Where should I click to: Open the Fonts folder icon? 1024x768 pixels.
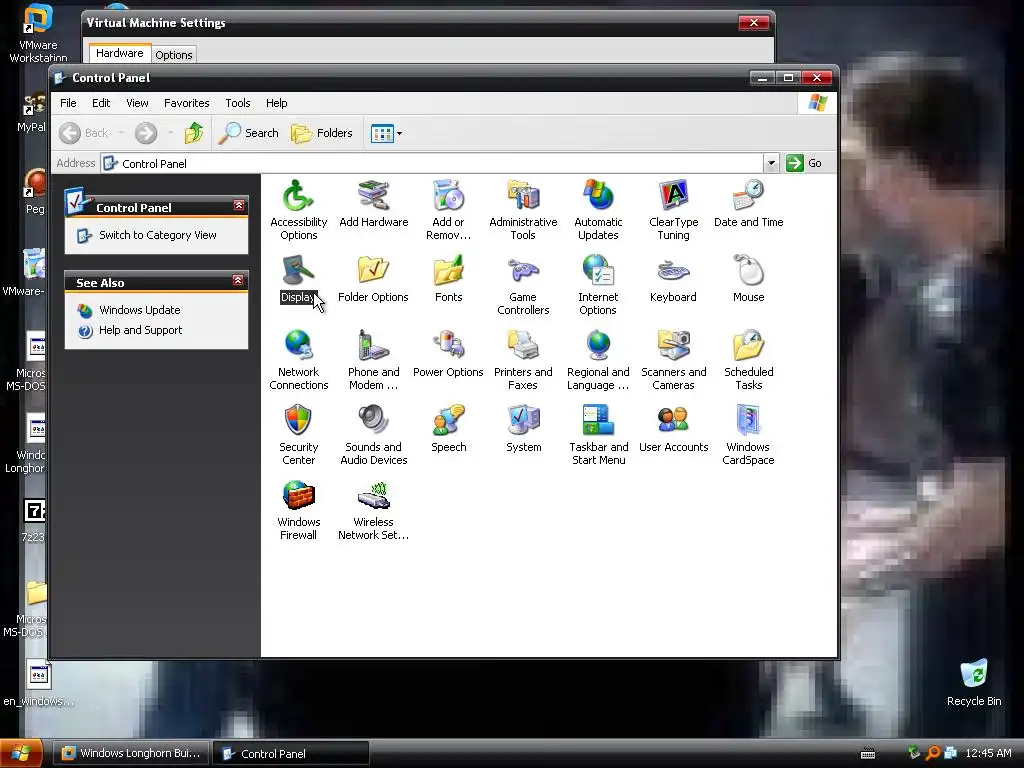pyautogui.click(x=448, y=279)
